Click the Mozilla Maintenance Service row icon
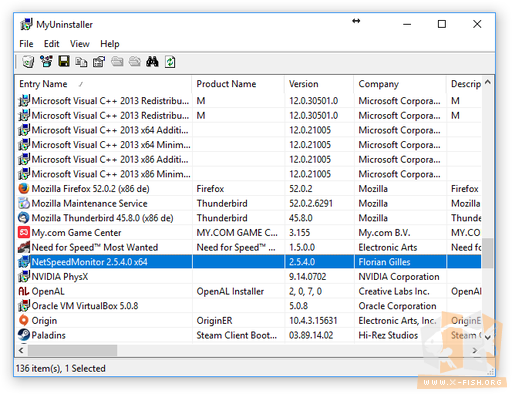The image size is (512, 394). pyautogui.click(x=24, y=203)
